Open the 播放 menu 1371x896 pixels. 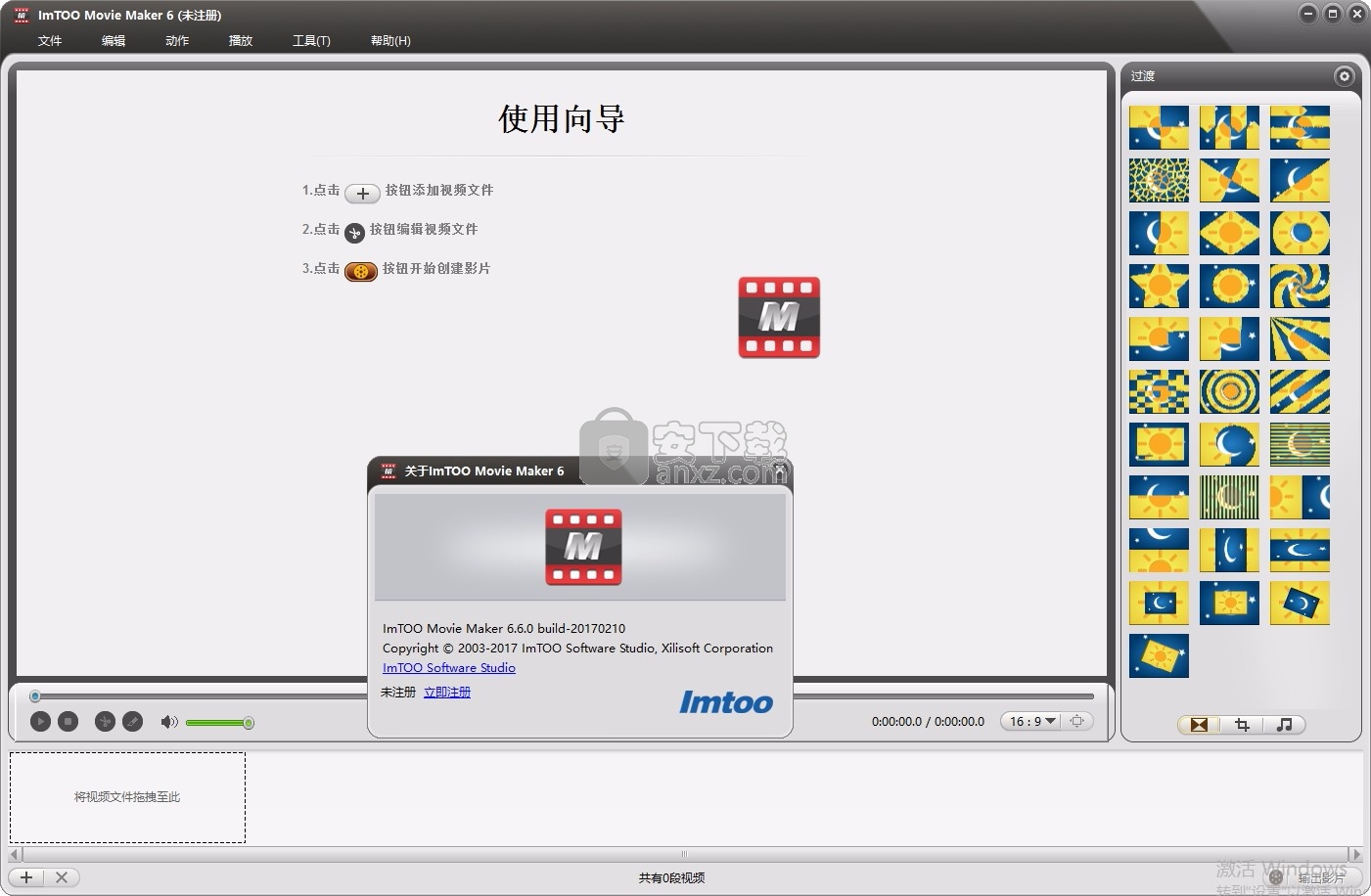241,40
